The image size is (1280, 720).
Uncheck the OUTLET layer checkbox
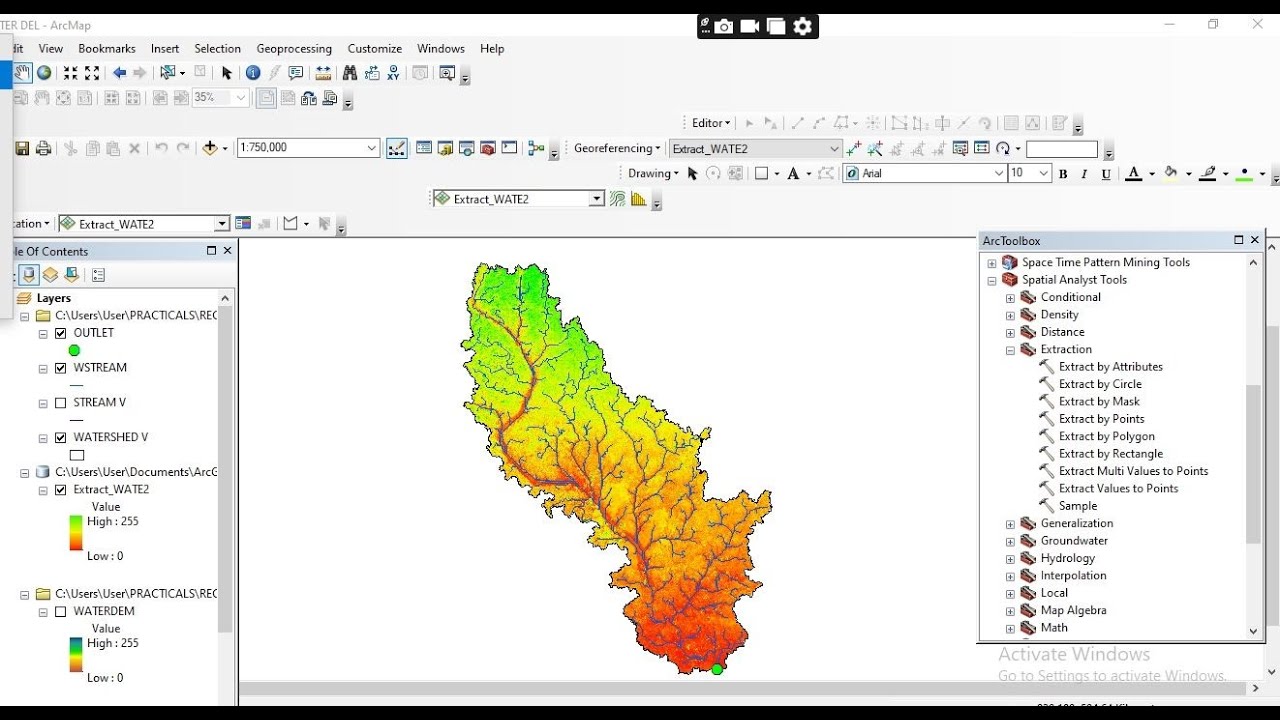pyautogui.click(x=61, y=333)
